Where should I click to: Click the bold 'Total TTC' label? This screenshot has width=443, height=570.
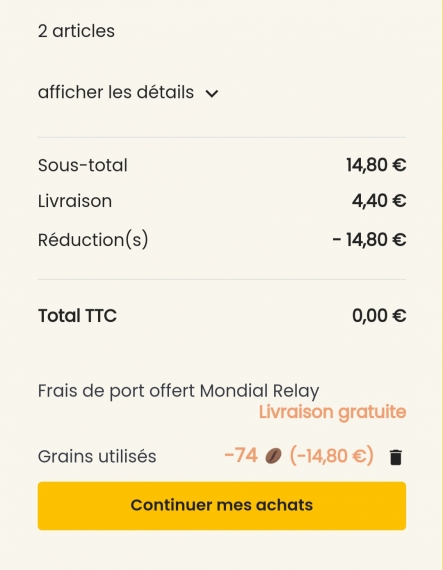(77, 316)
